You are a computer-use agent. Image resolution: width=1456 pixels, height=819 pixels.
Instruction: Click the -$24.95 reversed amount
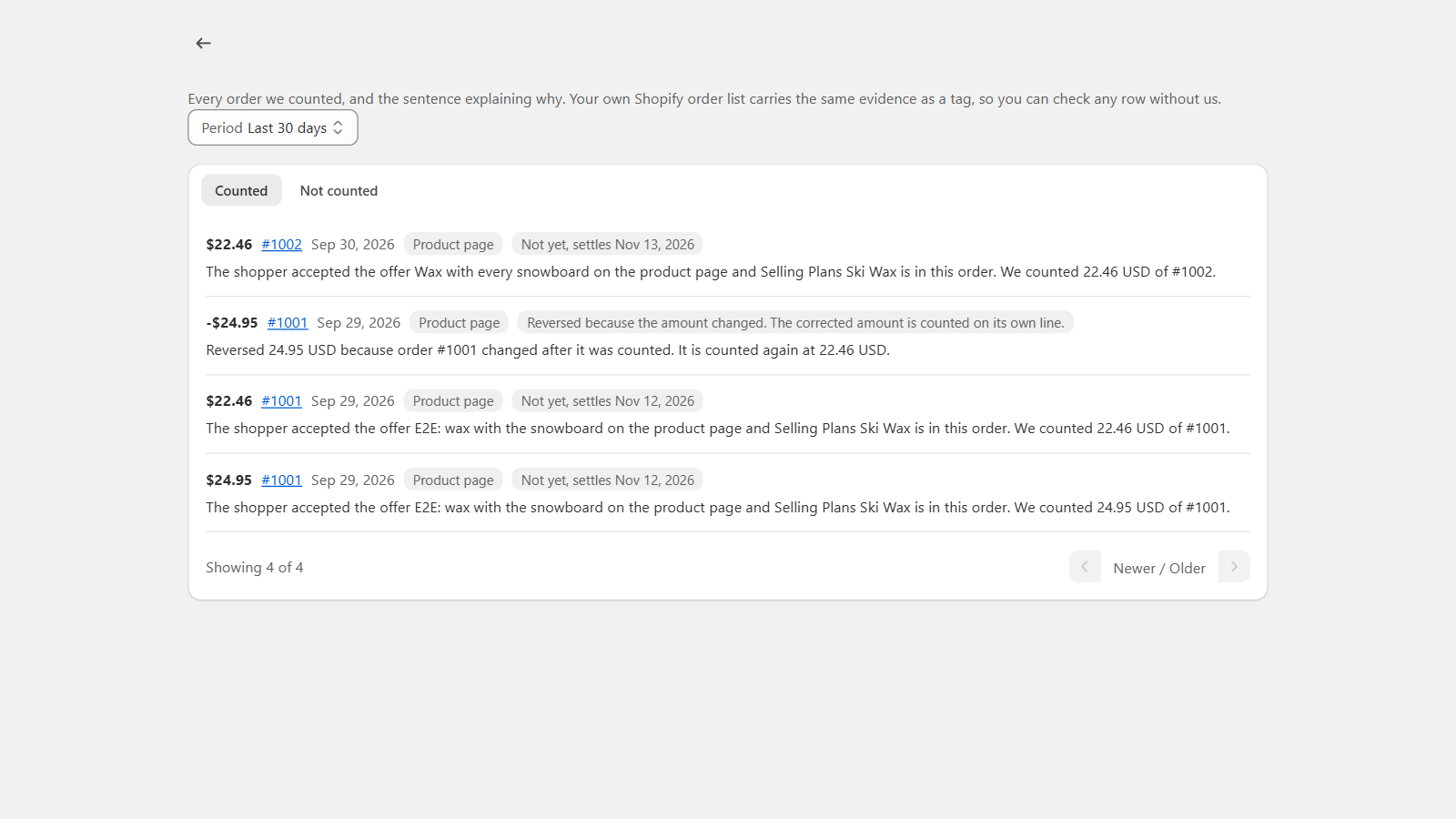point(232,322)
